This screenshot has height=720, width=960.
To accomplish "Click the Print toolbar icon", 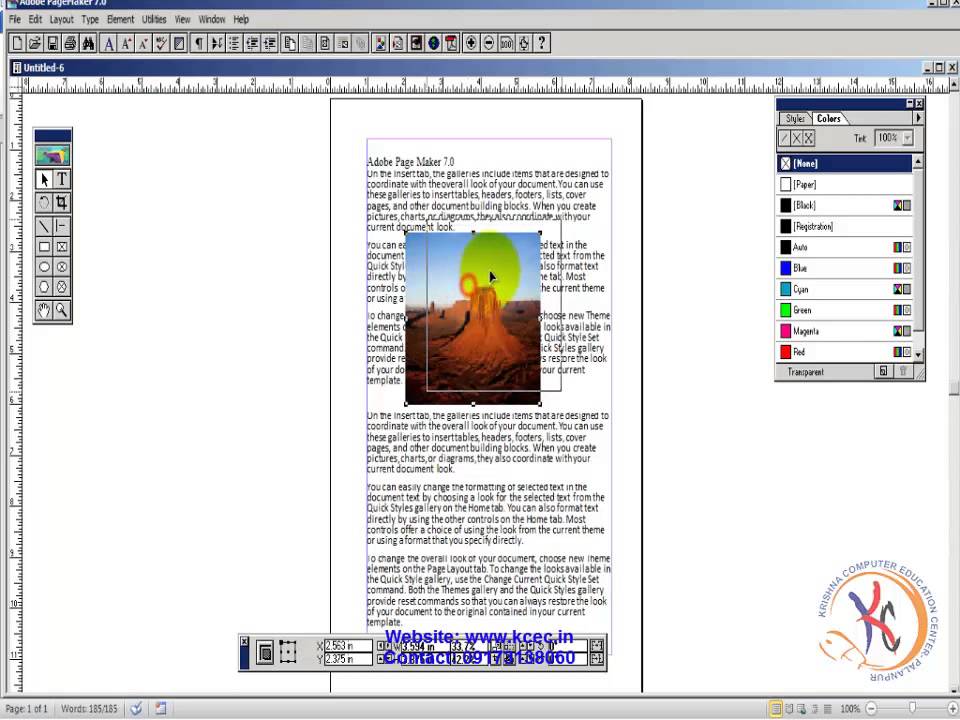I will click(x=70, y=43).
